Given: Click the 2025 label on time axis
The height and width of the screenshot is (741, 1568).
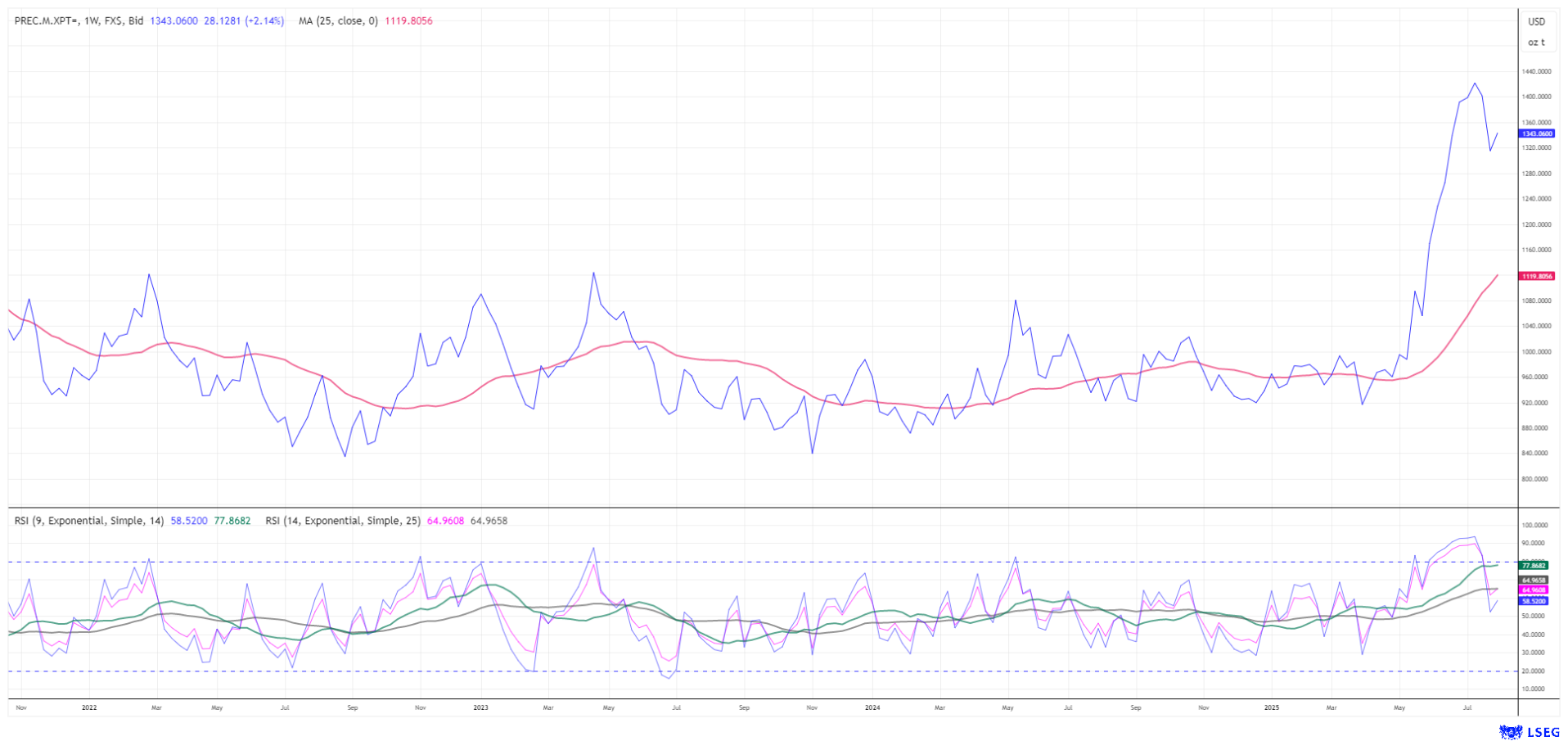Looking at the screenshot, I should pos(1271,707).
